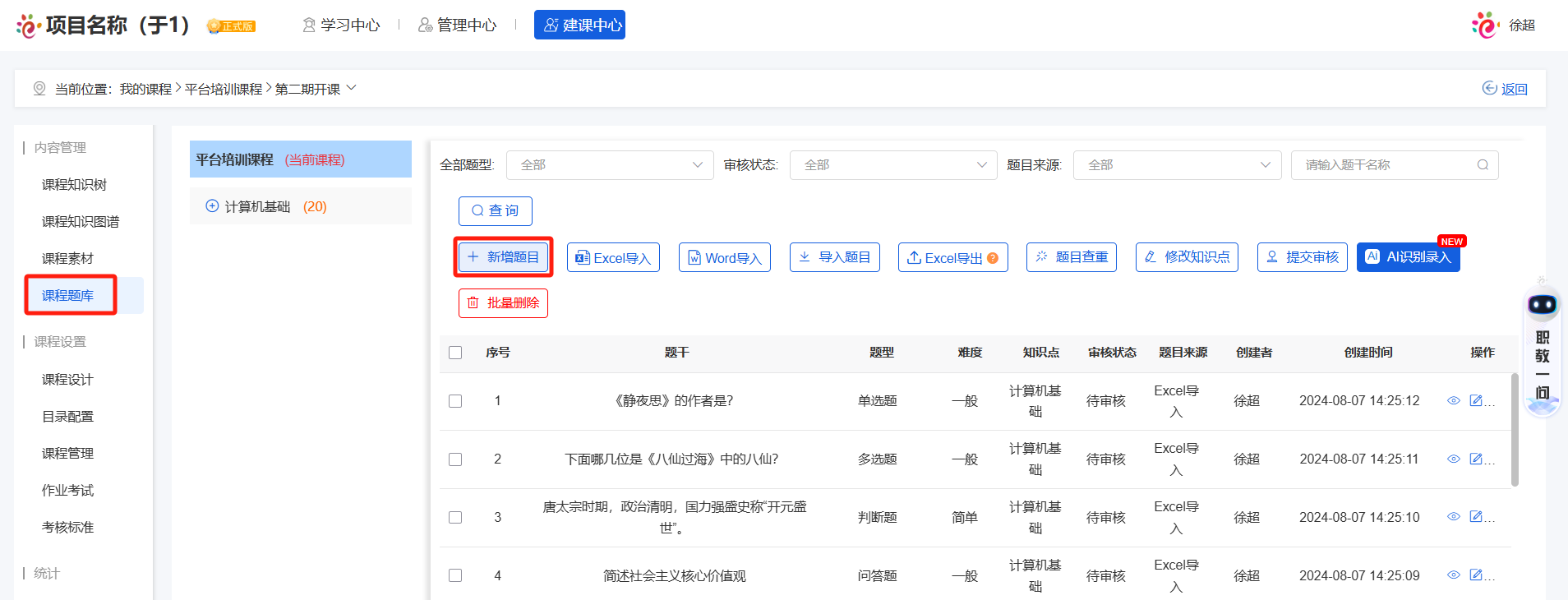Image resolution: width=1568 pixels, height=600 pixels.
Task: Open 课程知识图谱 in sidebar
Action: [x=81, y=222]
